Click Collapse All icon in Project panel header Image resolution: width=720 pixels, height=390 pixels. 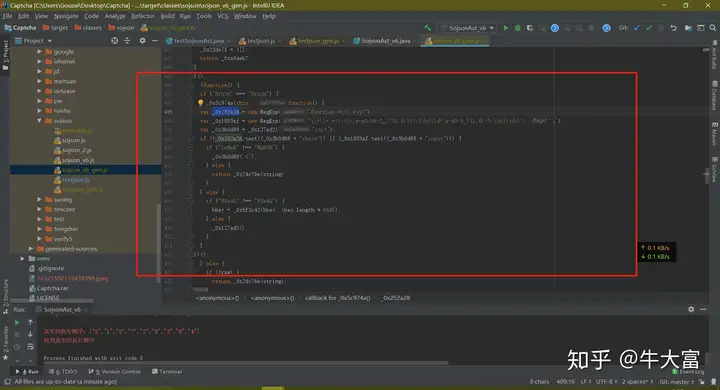pos(127,40)
